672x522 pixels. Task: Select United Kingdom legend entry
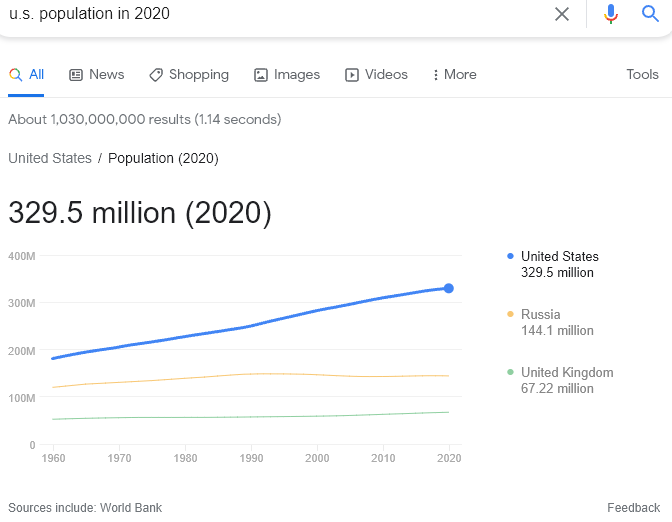[560, 380]
